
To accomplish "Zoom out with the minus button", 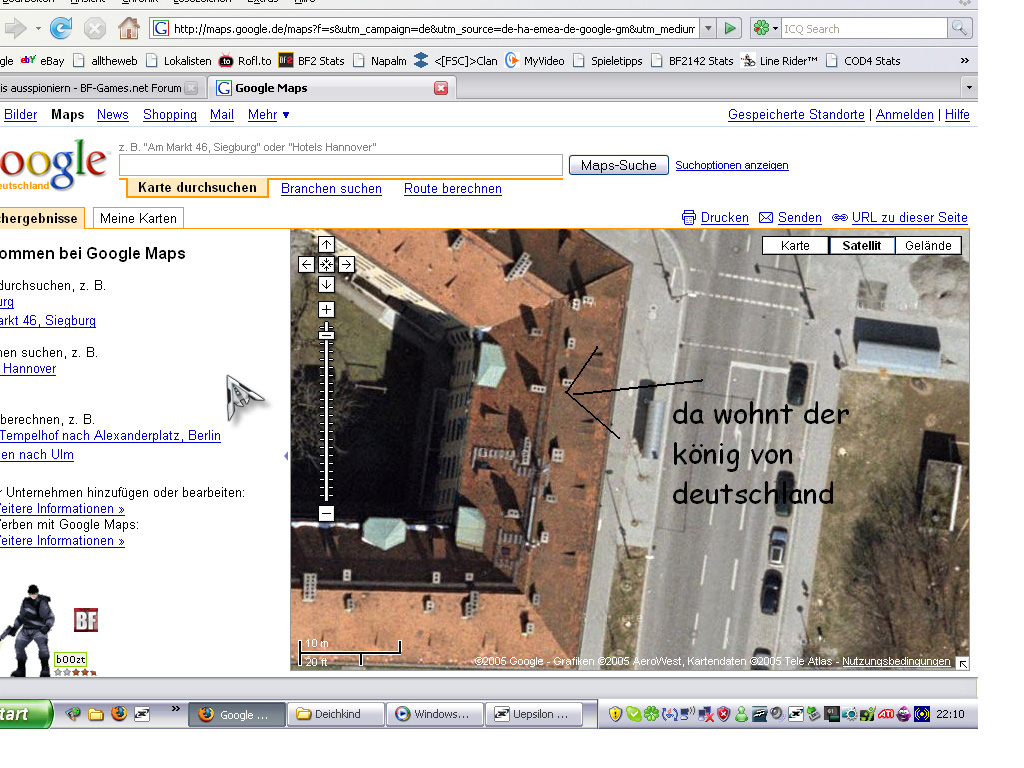I will (x=326, y=514).
